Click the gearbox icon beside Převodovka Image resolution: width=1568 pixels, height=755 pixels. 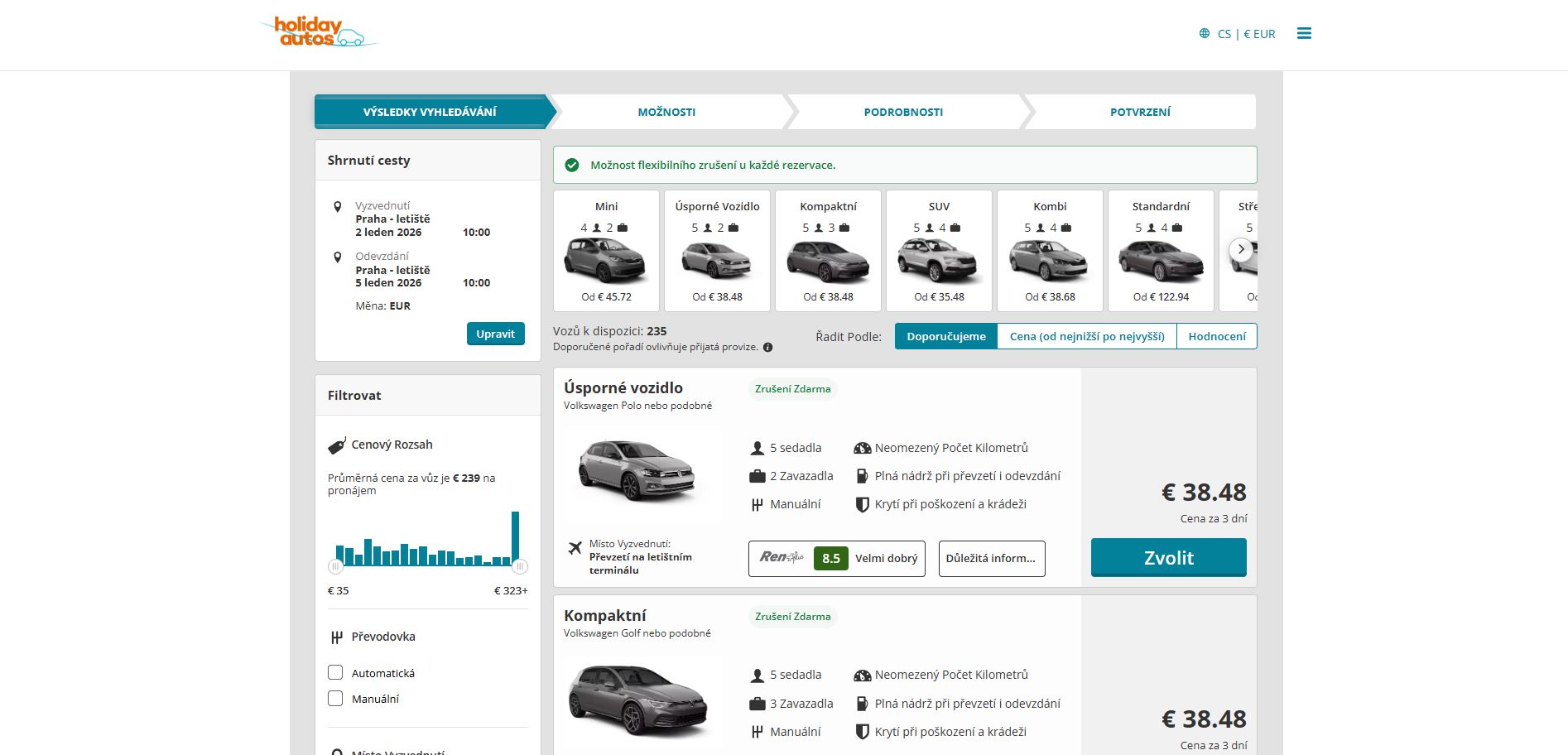pyautogui.click(x=336, y=637)
